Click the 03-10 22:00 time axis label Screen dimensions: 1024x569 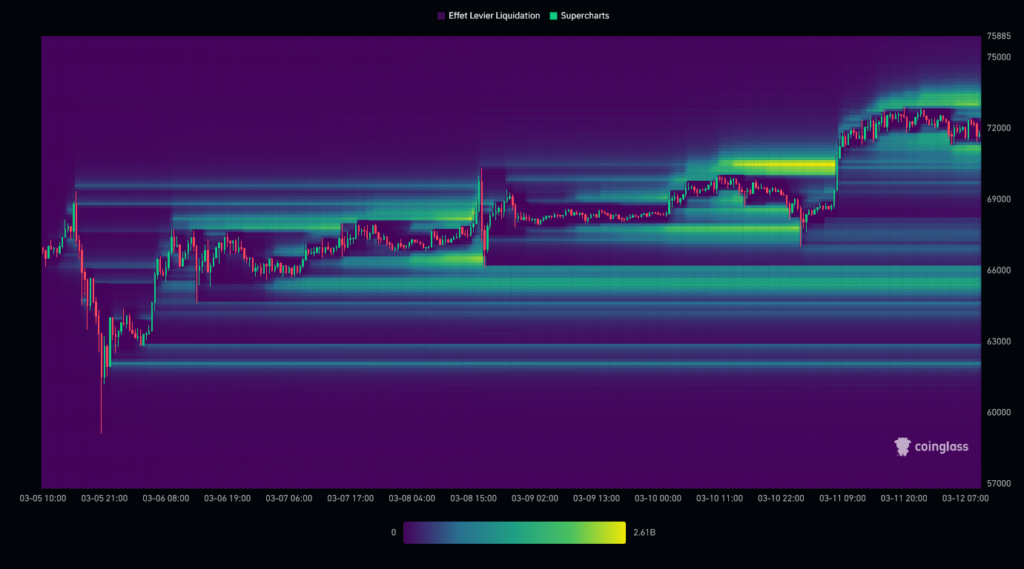coord(780,498)
